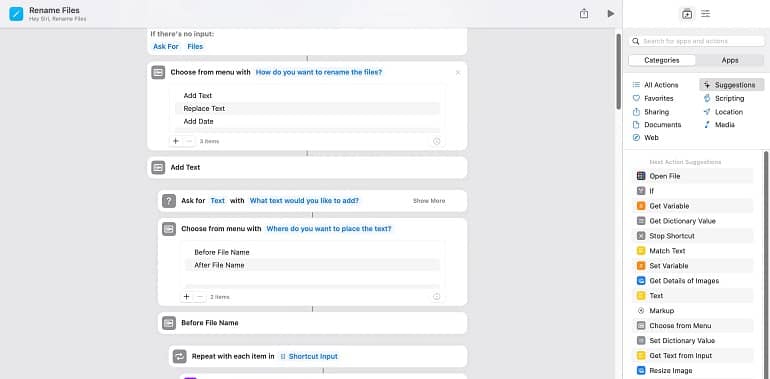The height and width of the screenshot is (379, 770).
Task: Click the Before File Name case icon
Action: (x=169, y=323)
